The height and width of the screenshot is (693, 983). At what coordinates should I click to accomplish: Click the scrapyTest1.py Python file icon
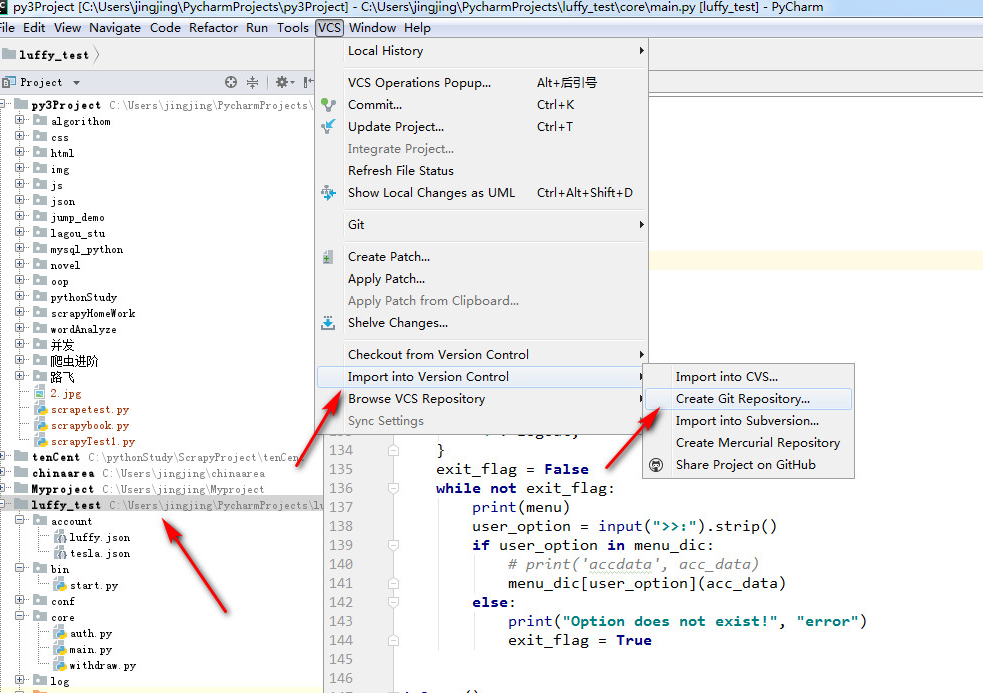[41, 442]
